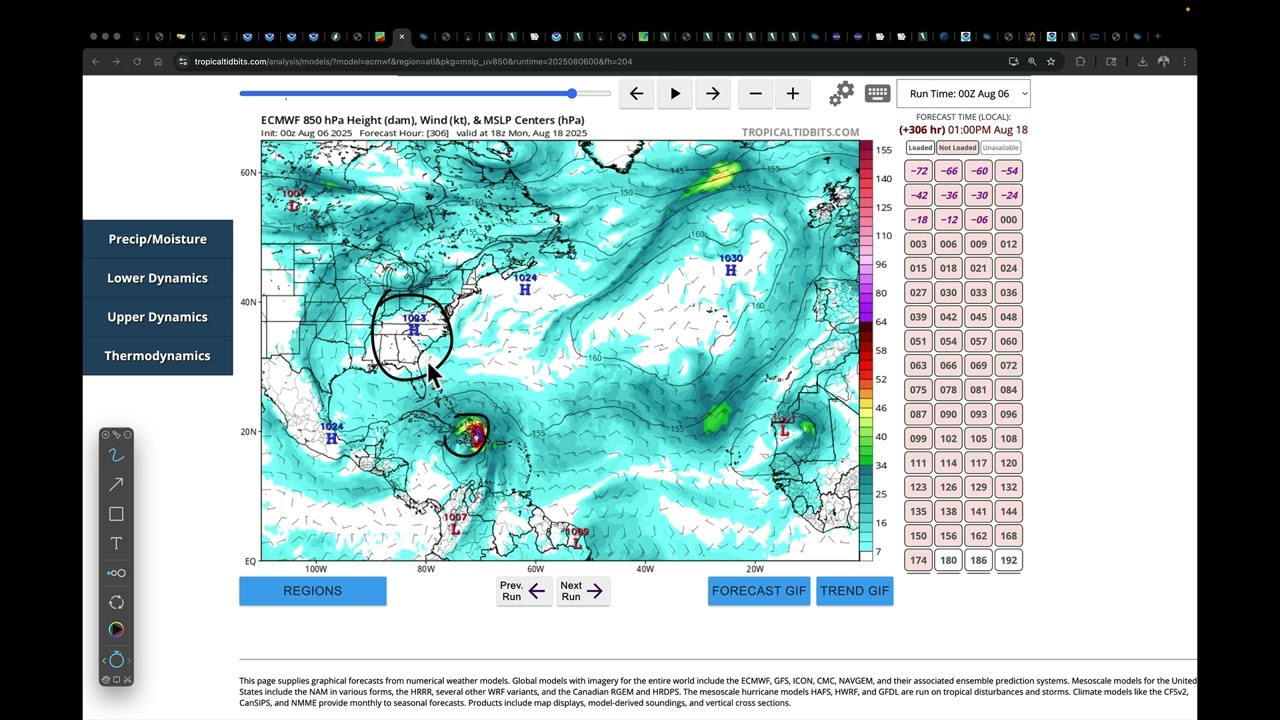Load the previous model run
Image resolution: width=1280 pixels, height=720 pixels.
[524, 591]
